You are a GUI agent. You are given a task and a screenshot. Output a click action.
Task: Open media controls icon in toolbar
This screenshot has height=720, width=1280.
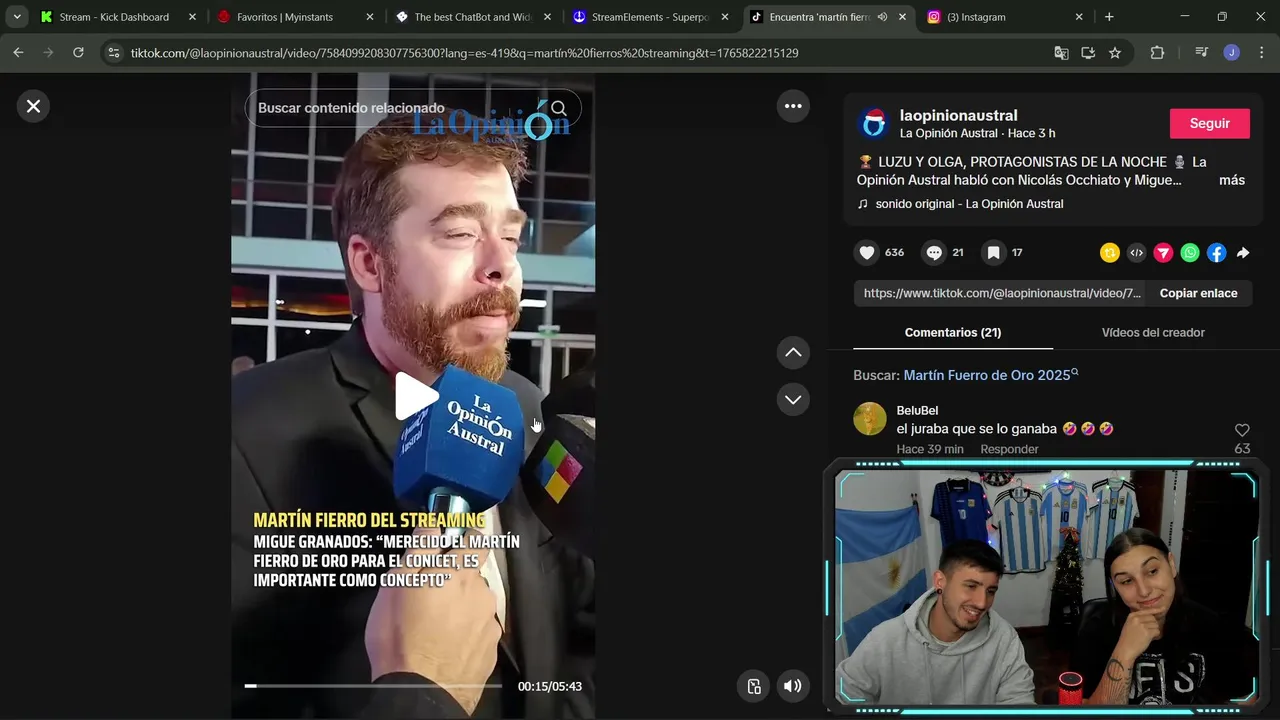1201,53
